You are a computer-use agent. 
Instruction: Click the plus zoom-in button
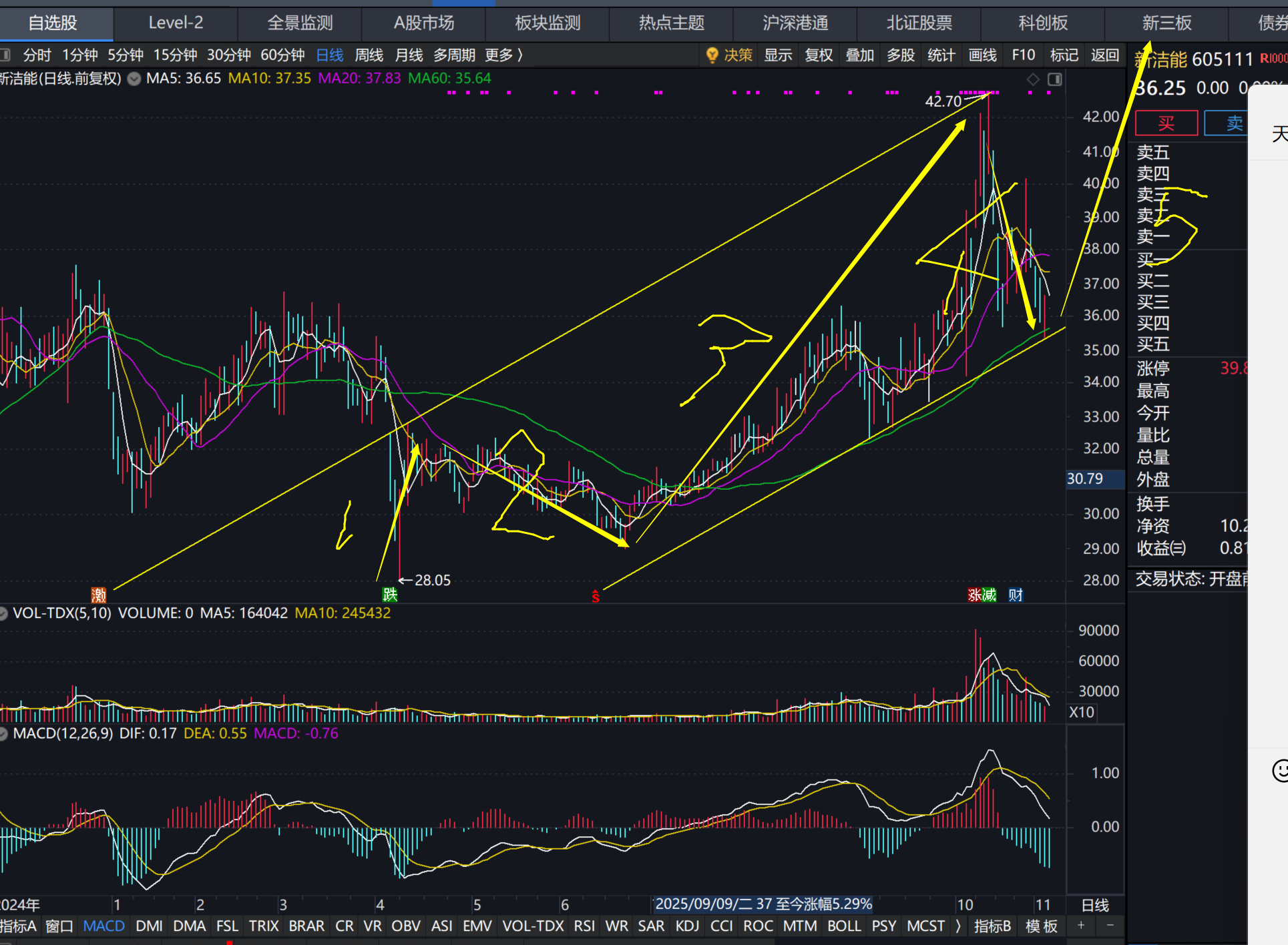(x=1080, y=925)
